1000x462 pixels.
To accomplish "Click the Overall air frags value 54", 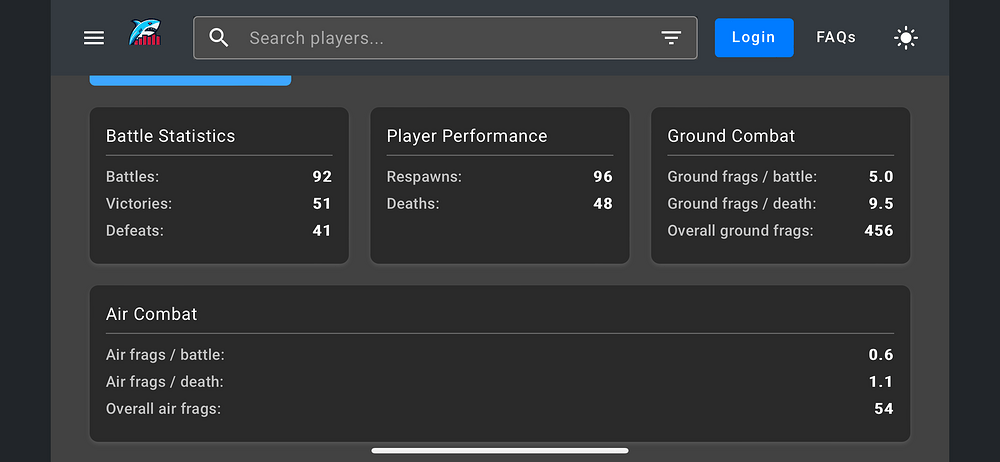I will tap(883, 409).
